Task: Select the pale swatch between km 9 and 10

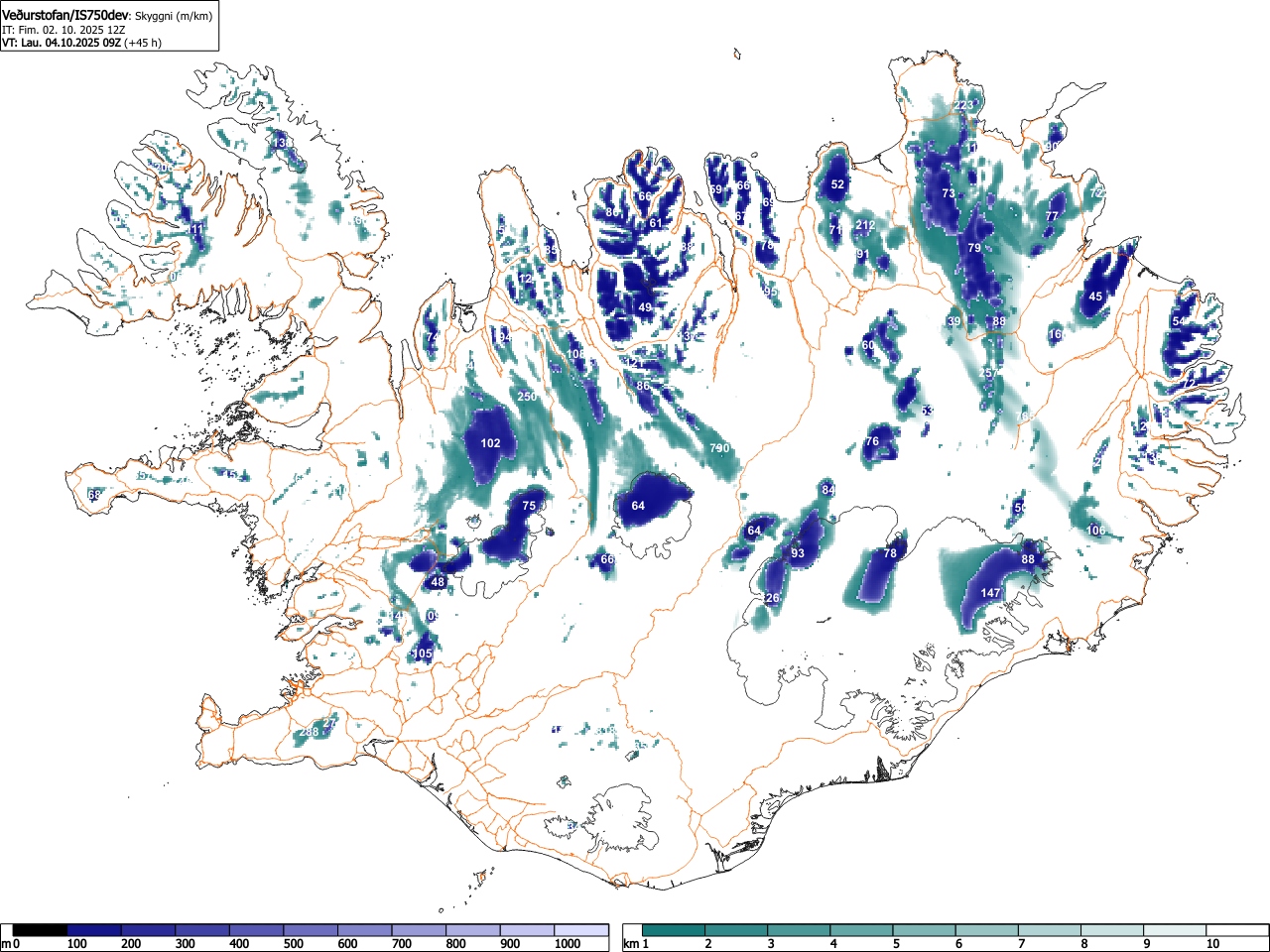Action: click(1175, 930)
